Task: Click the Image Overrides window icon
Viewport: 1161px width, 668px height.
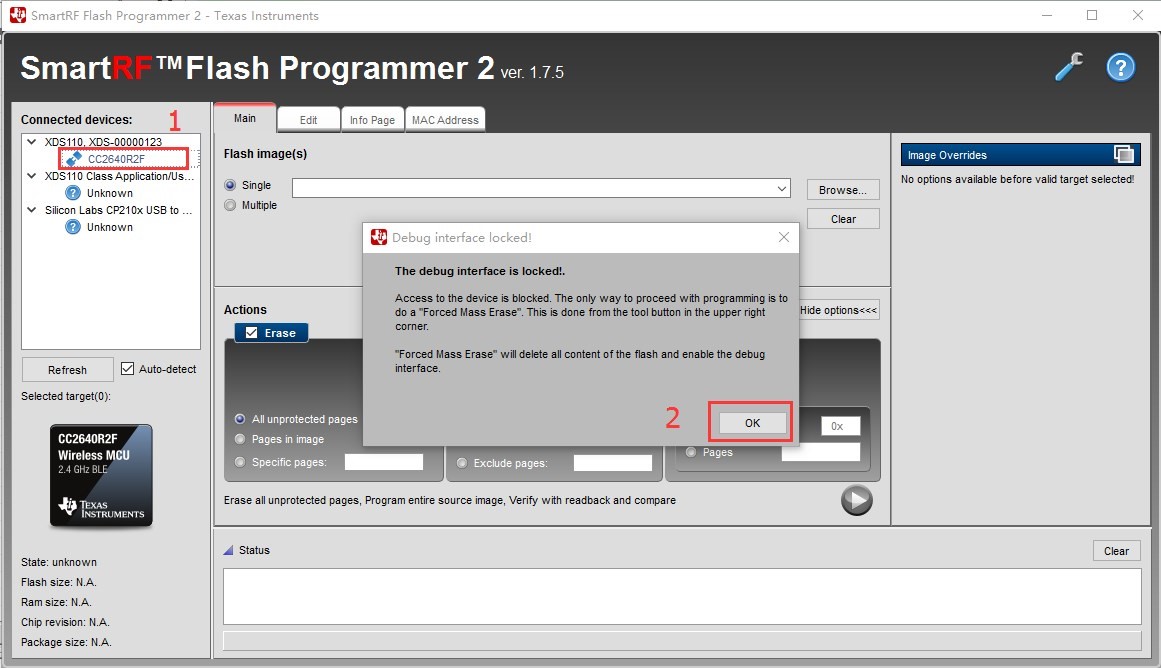Action: coord(1123,154)
